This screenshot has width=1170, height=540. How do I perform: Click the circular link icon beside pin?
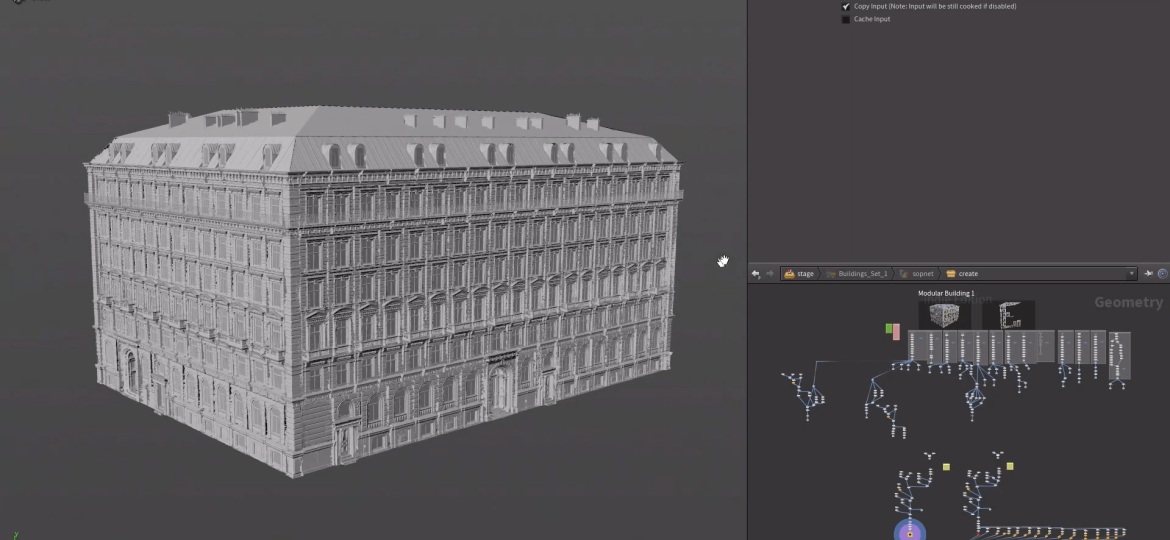pos(1161,274)
